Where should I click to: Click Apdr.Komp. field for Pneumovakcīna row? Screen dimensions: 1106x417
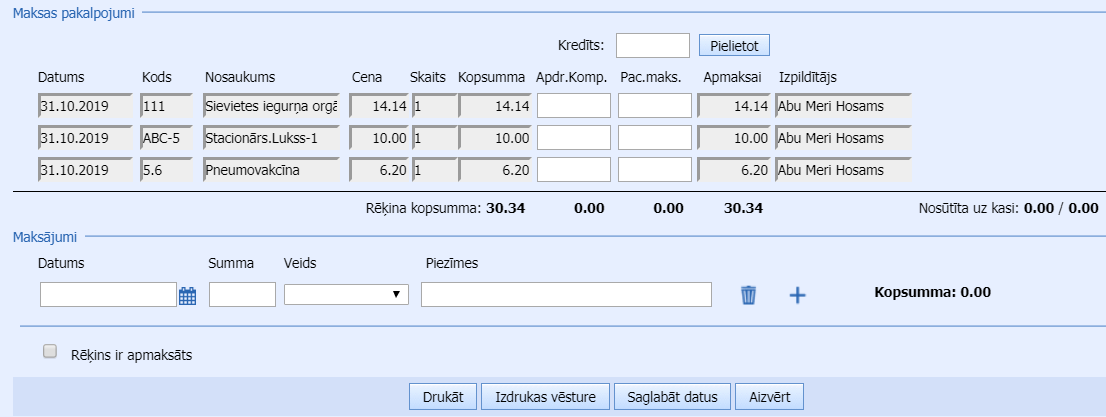coord(573,171)
